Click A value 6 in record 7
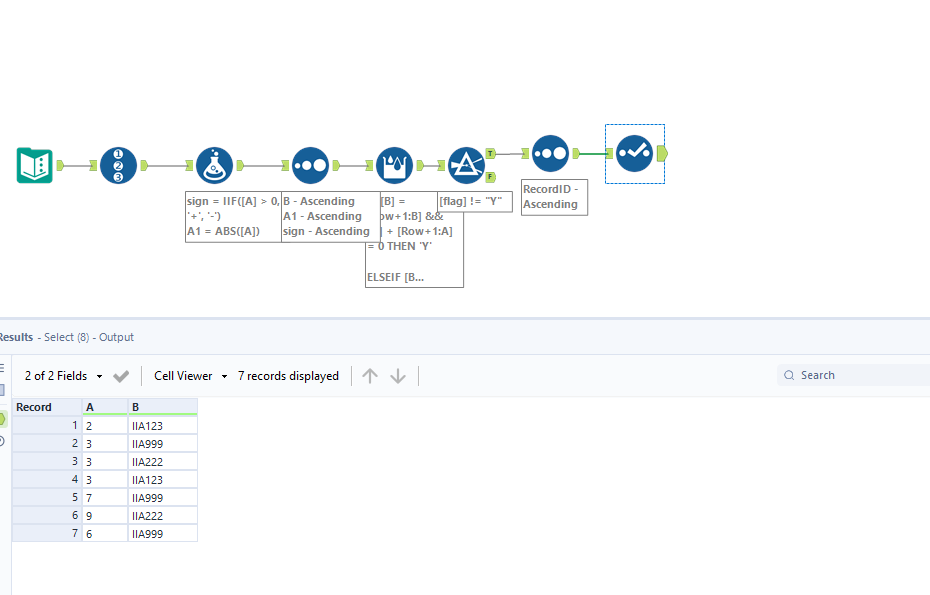This screenshot has height=595, width=930. pos(105,534)
